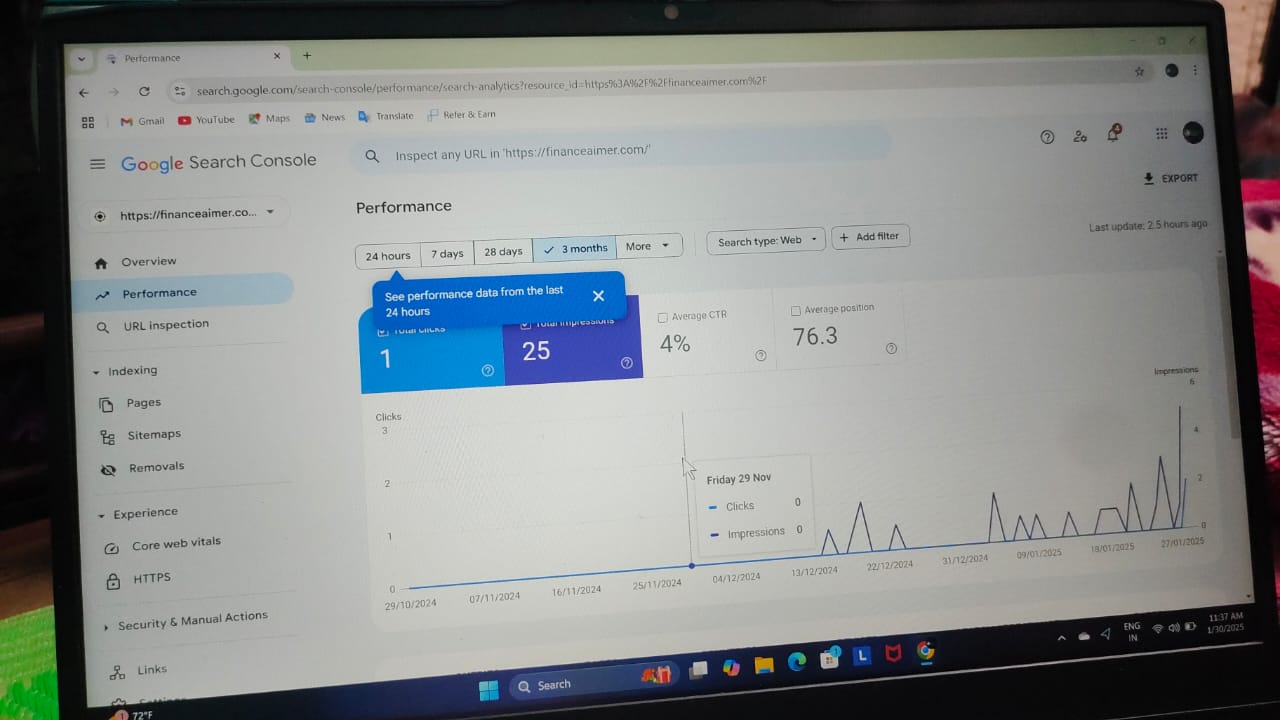Click help icon on Total clicks card

coord(488,370)
